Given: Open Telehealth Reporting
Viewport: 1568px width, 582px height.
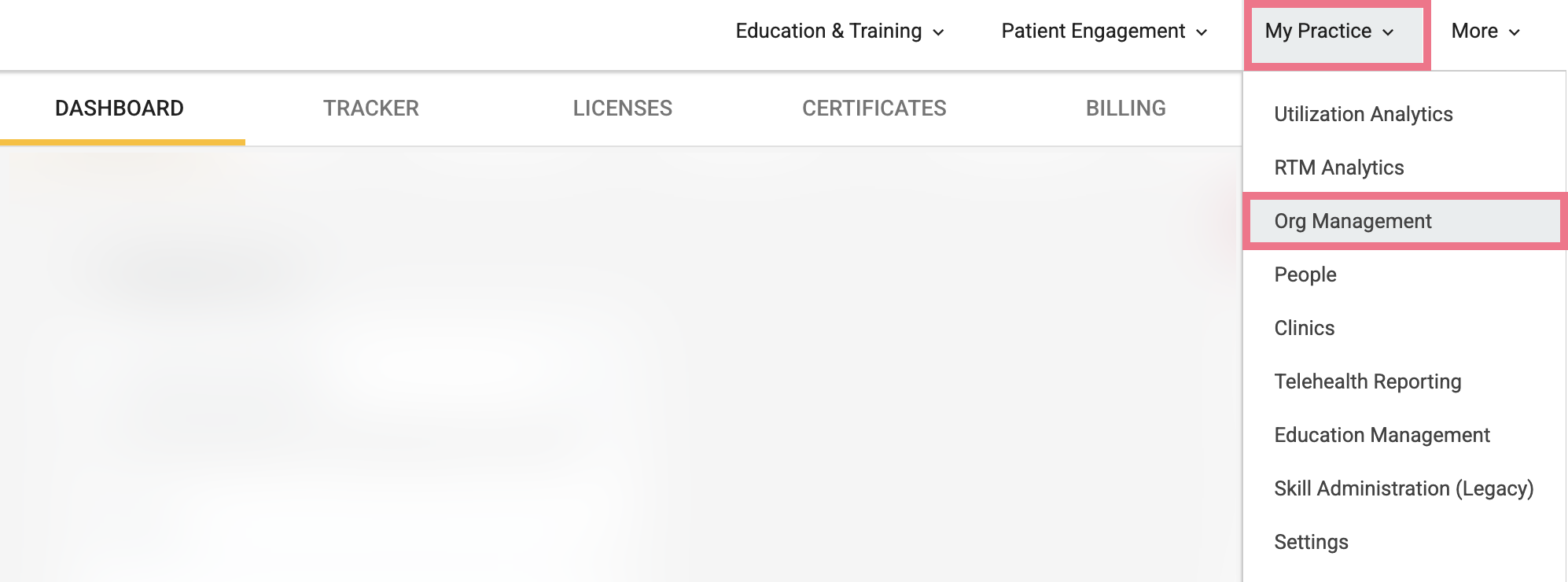Looking at the screenshot, I should [1405, 381].
